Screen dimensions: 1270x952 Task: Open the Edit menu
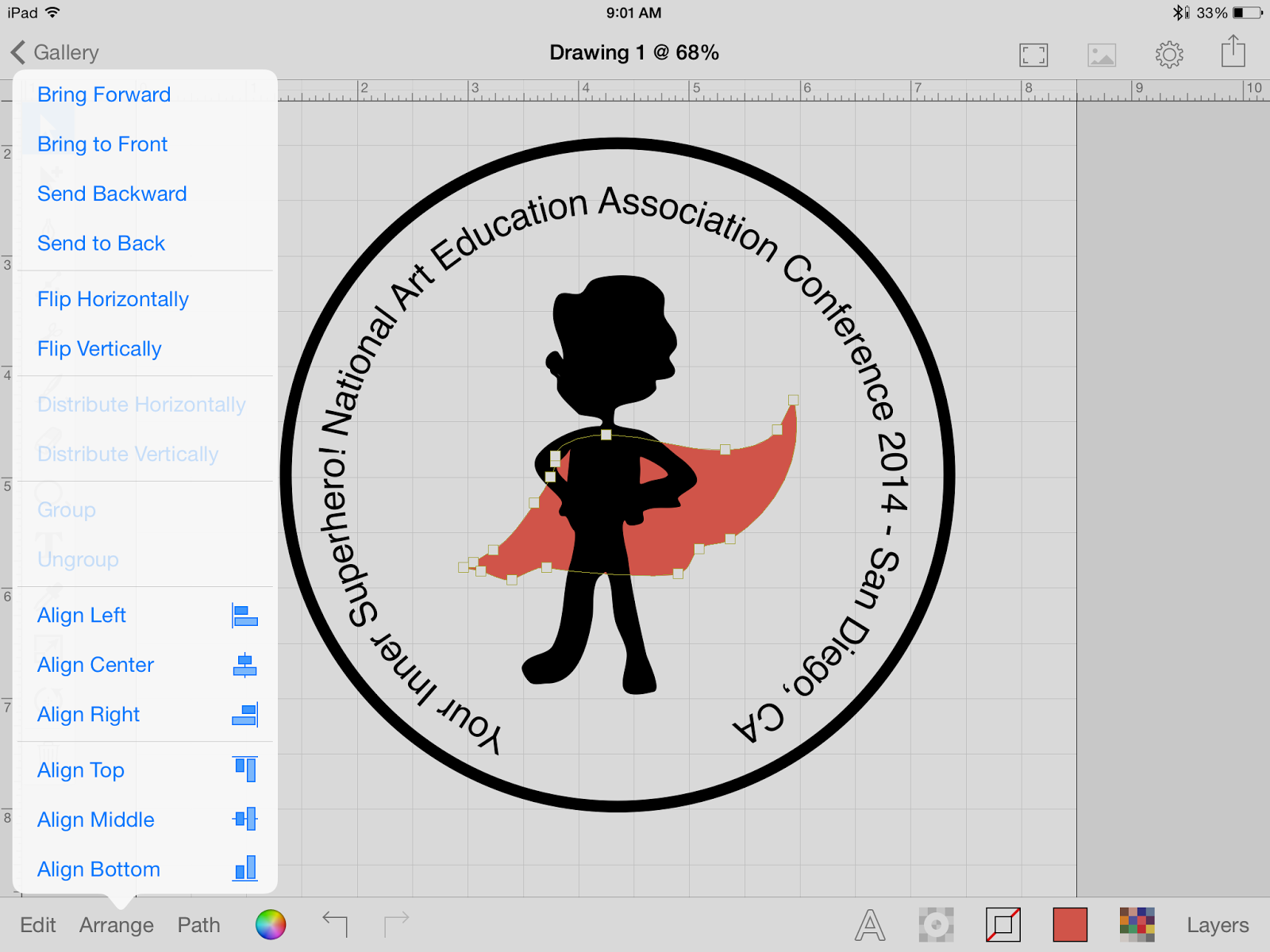pyautogui.click(x=38, y=925)
